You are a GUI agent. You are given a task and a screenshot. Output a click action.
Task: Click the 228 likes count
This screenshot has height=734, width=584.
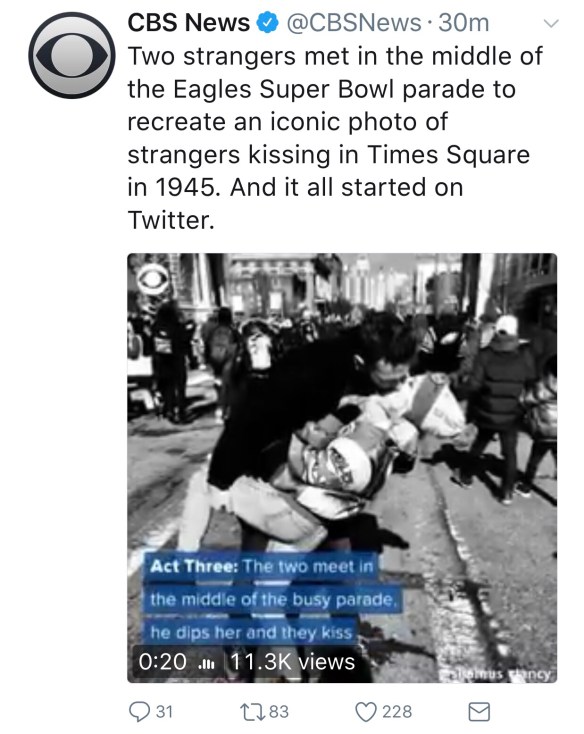(x=397, y=712)
